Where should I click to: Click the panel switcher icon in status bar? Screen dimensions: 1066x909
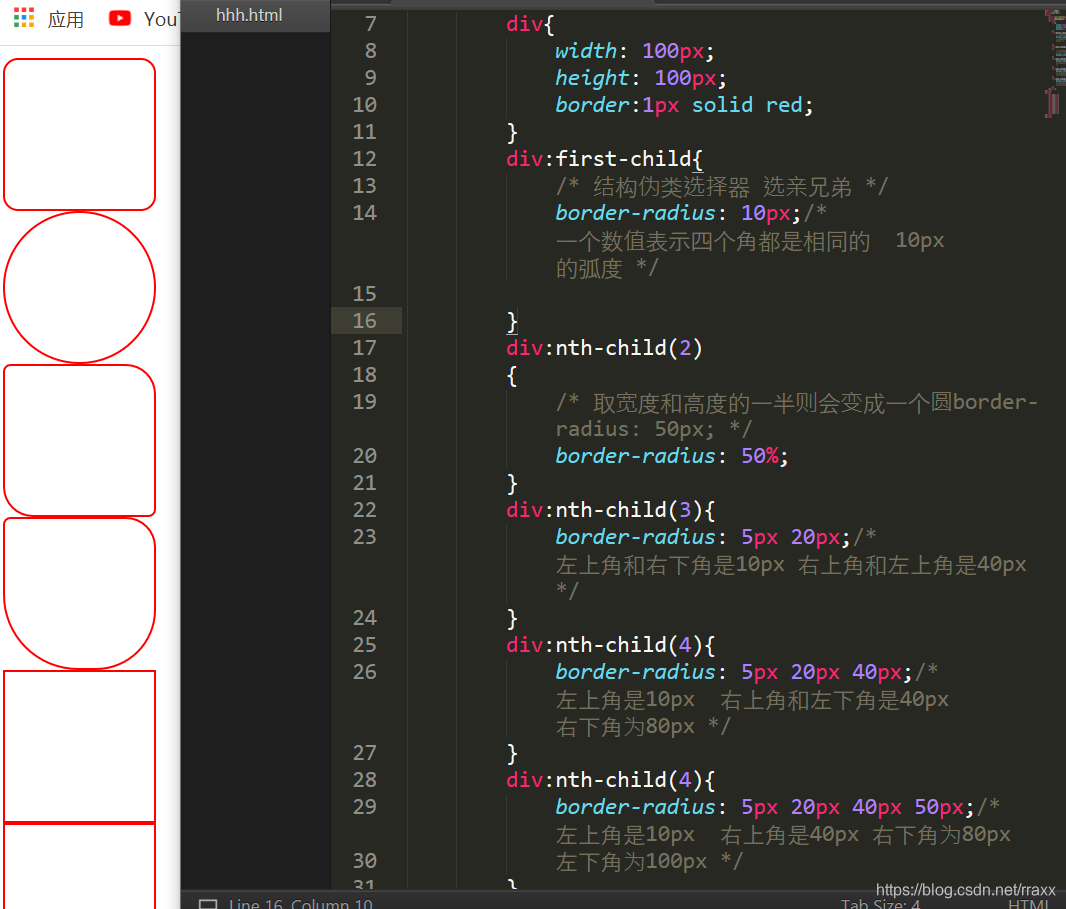[208, 904]
